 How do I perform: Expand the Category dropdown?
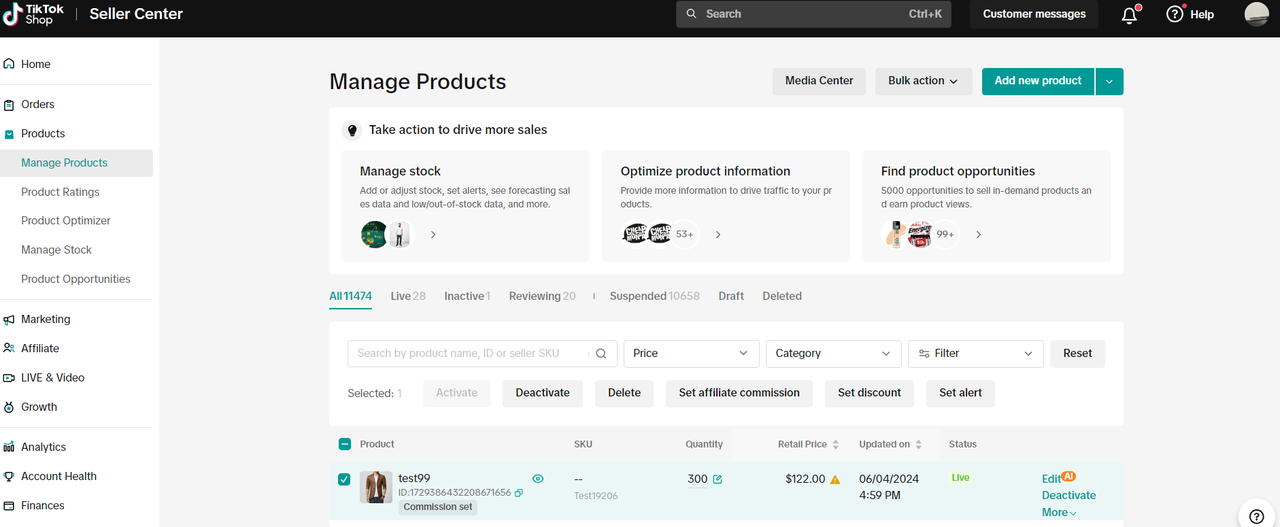pyautogui.click(x=833, y=353)
